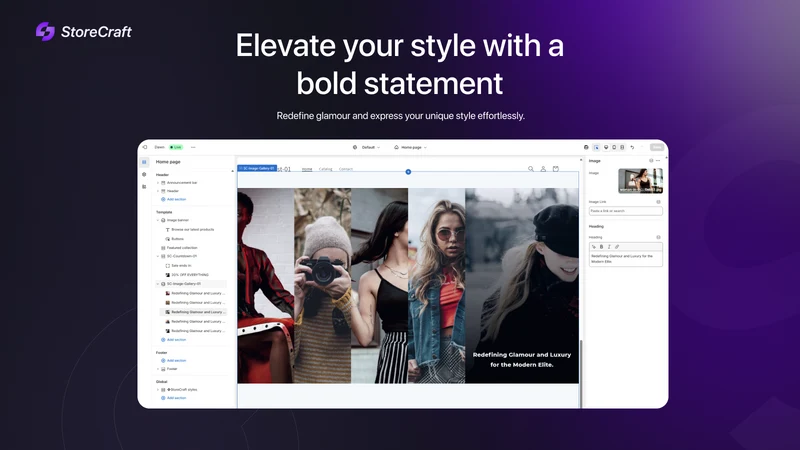Click dynamic source icon beside Image Link
The width and height of the screenshot is (800, 450).
click(x=658, y=202)
